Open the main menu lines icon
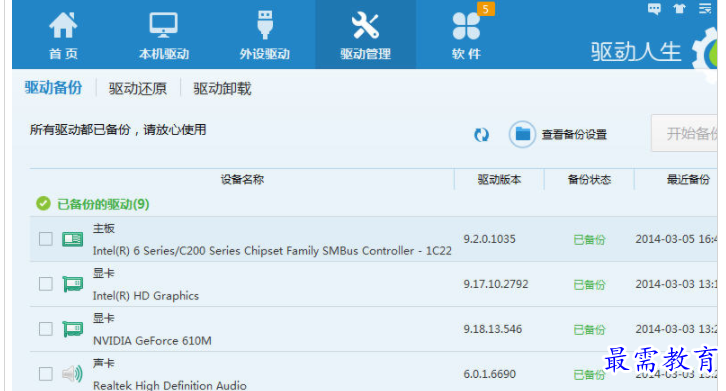 point(705,8)
